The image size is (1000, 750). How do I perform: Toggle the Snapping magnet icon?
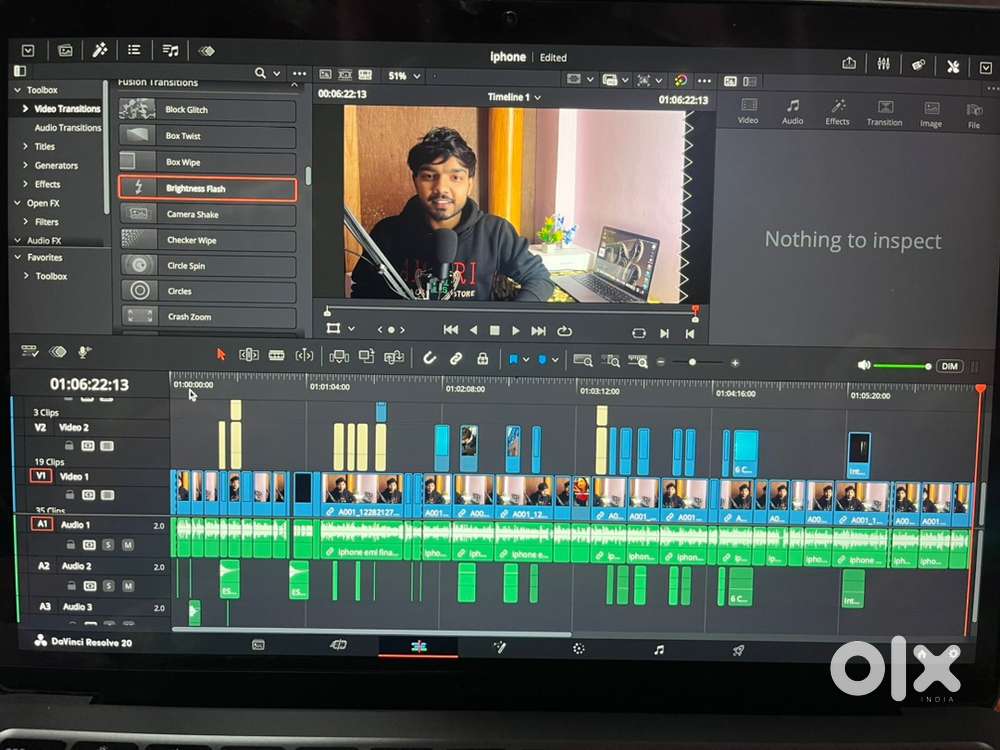pyautogui.click(x=429, y=358)
